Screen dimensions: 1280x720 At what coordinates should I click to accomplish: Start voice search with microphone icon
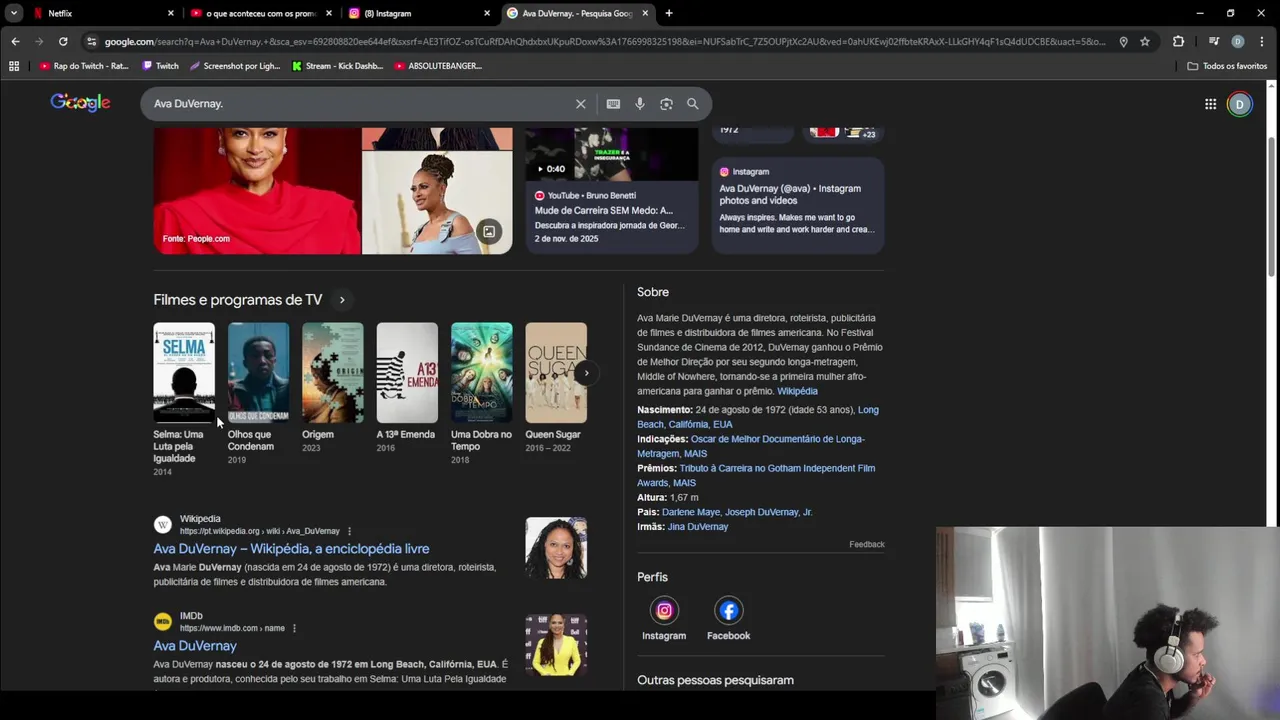pos(640,104)
